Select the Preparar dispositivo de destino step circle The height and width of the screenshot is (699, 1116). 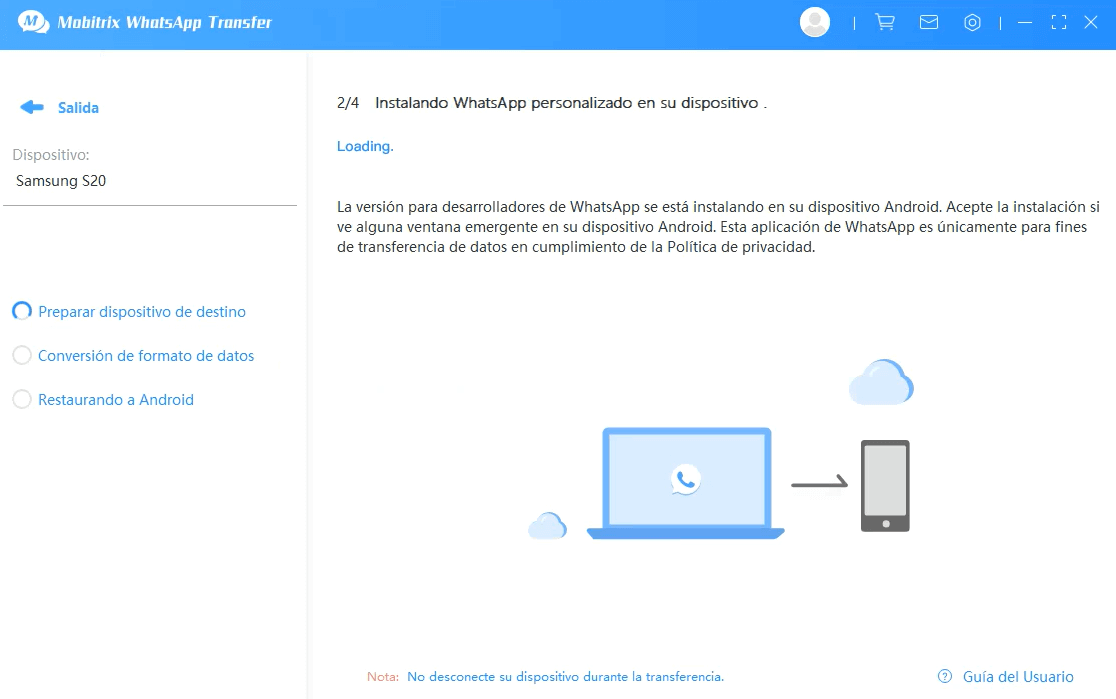(x=22, y=312)
